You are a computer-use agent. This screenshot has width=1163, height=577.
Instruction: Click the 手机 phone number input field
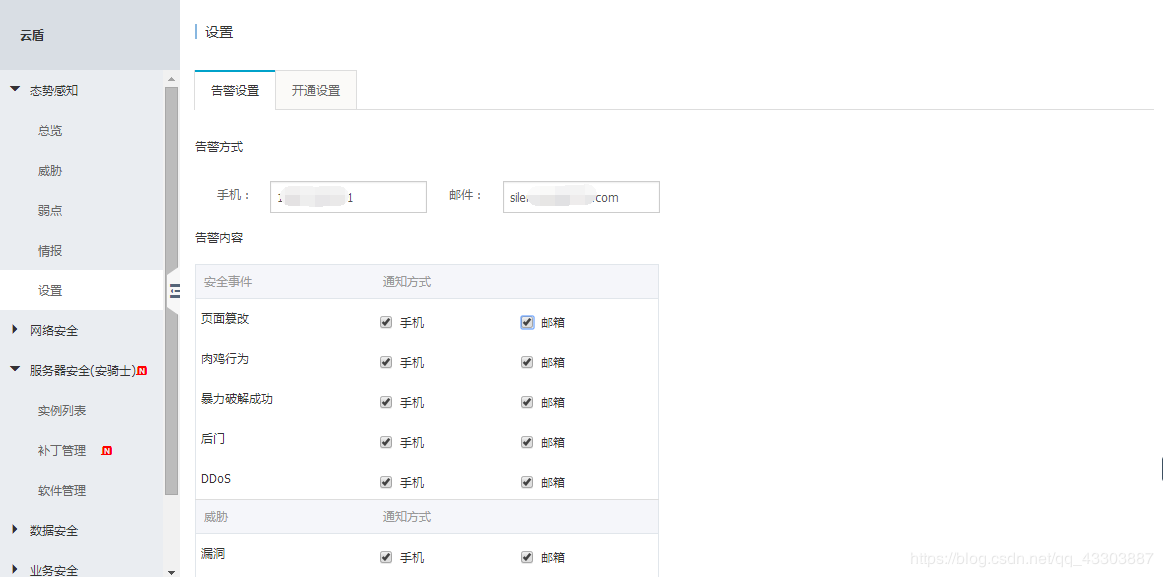pyautogui.click(x=348, y=197)
